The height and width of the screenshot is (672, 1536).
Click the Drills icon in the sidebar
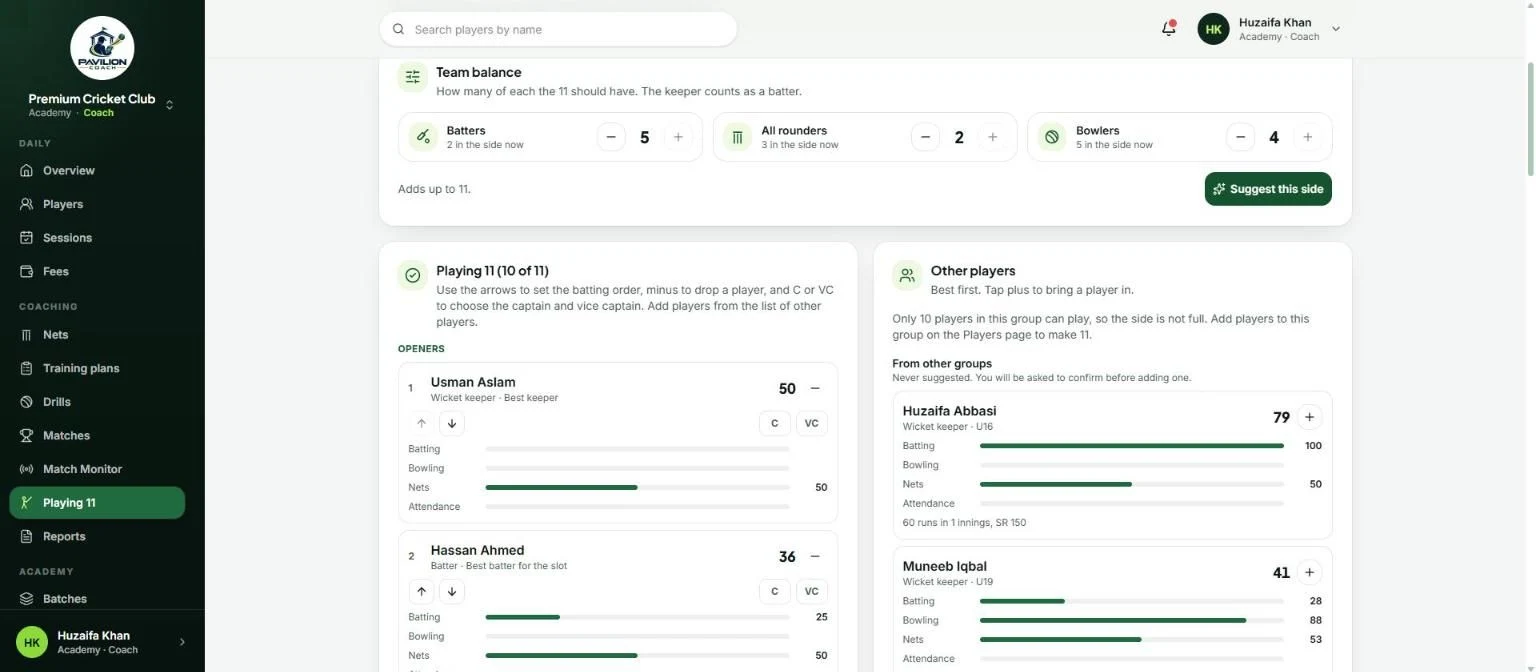pos(27,402)
